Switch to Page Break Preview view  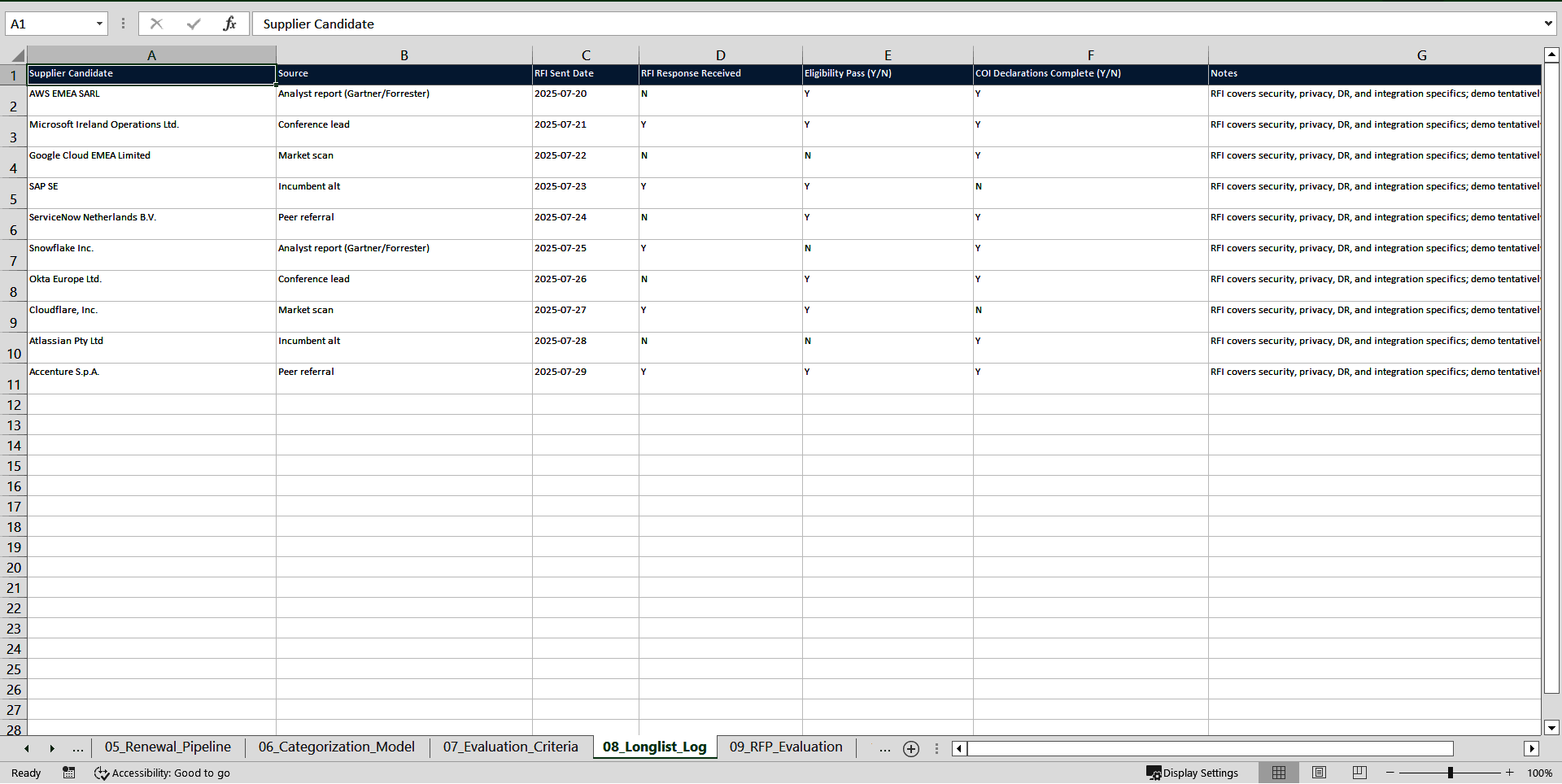pos(1359,773)
